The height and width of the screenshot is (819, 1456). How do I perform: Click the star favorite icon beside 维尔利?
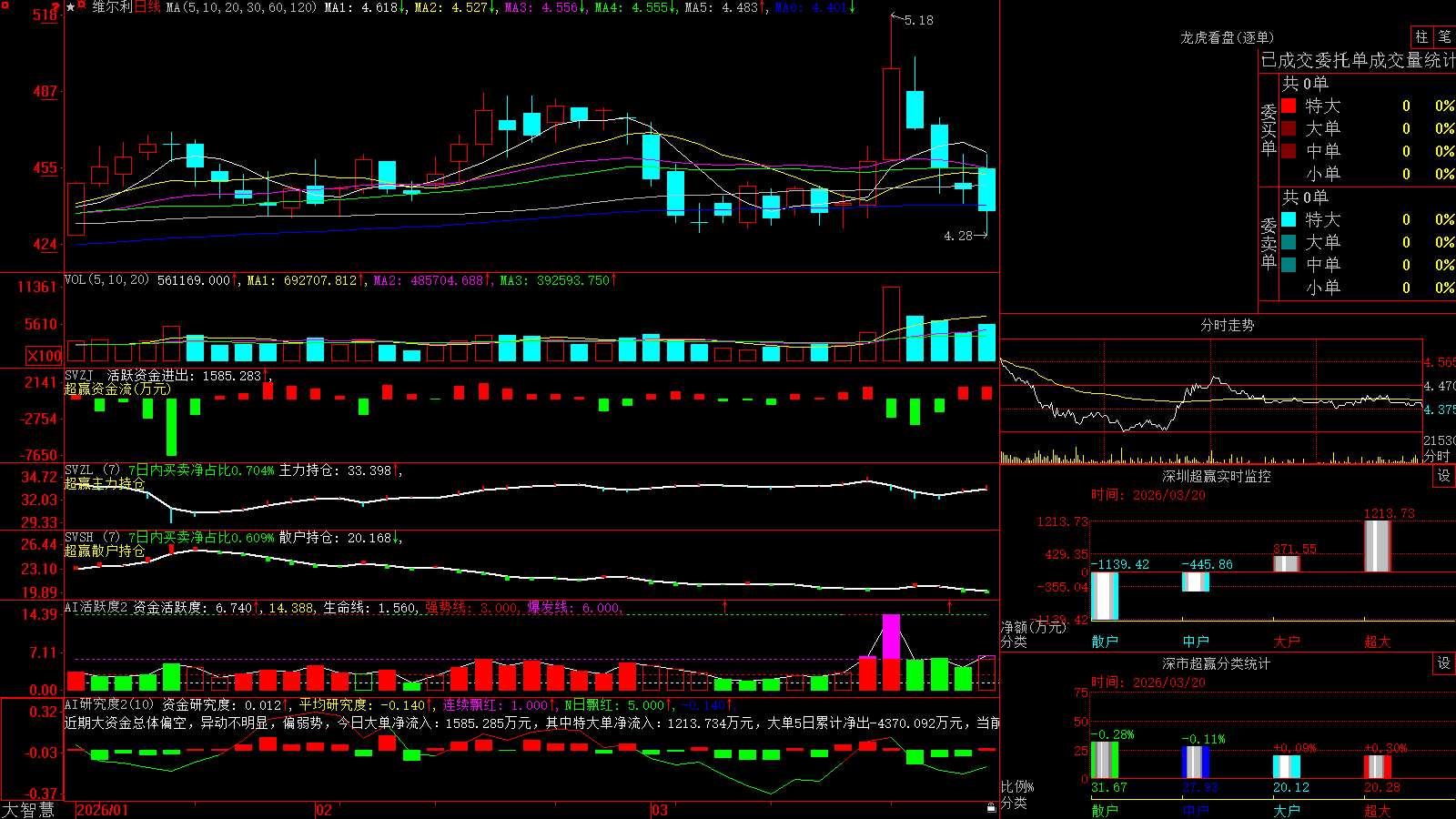(70, 7)
